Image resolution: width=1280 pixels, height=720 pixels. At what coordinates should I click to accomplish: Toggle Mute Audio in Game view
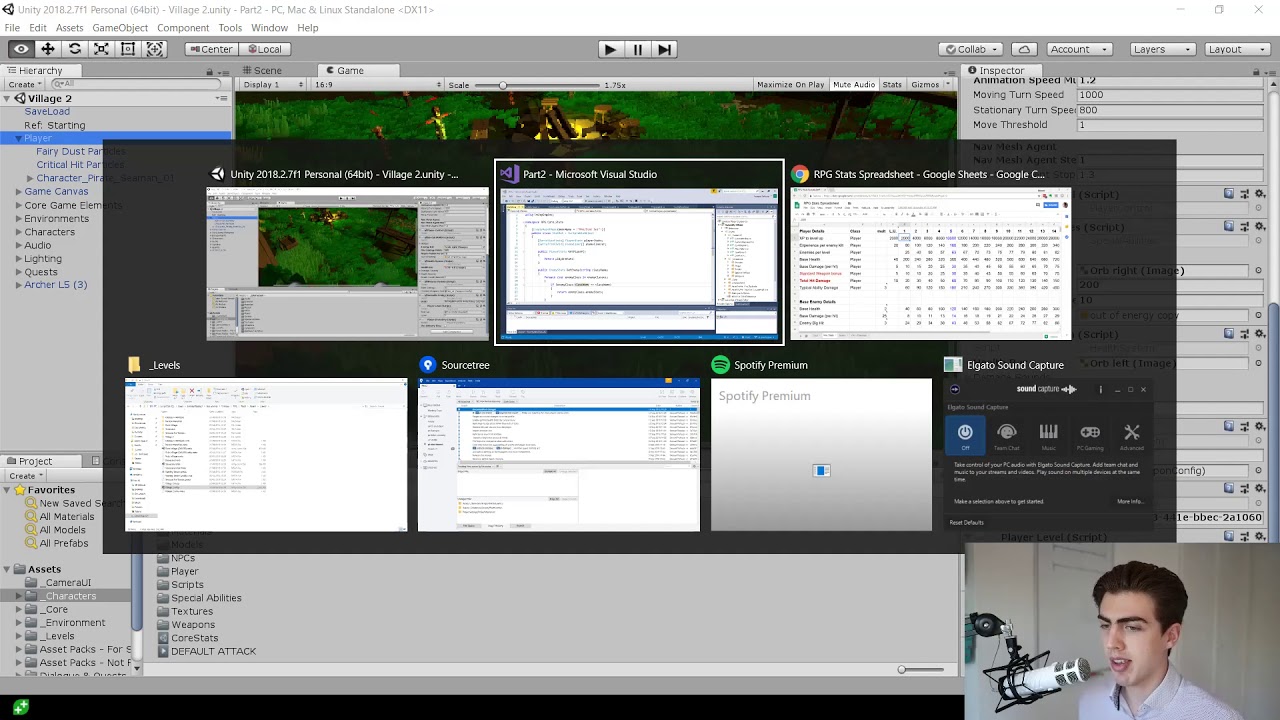pyautogui.click(x=854, y=85)
